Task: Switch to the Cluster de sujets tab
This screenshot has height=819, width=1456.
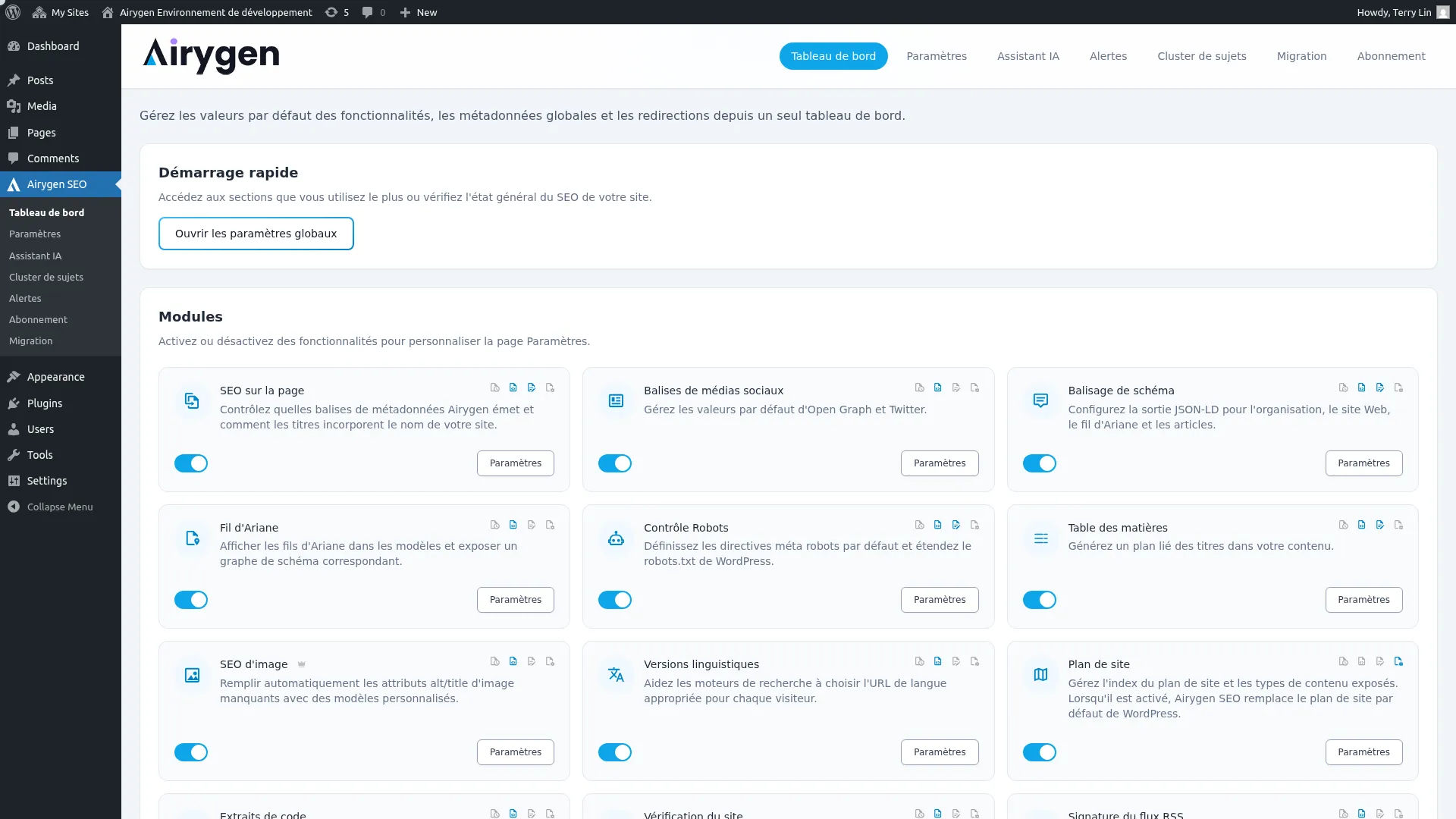Action: 1201,56
